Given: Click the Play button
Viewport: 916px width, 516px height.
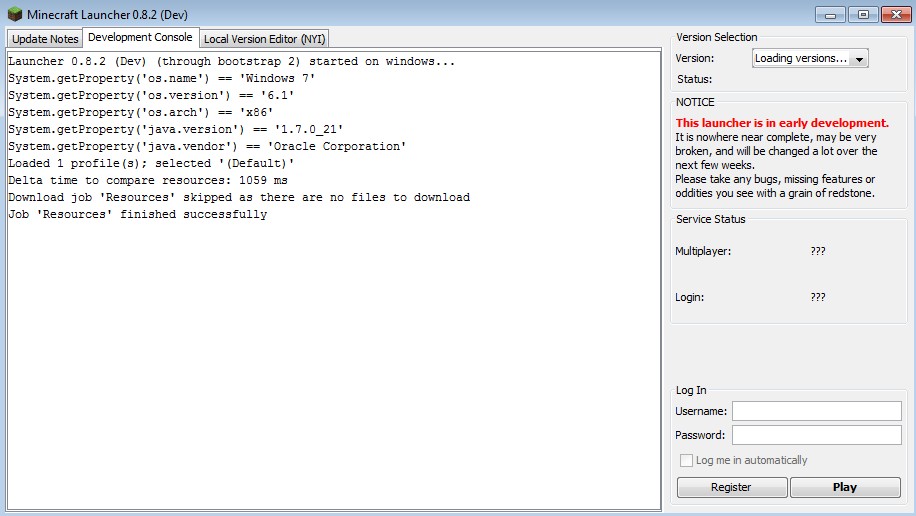Looking at the screenshot, I should click(845, 487).
